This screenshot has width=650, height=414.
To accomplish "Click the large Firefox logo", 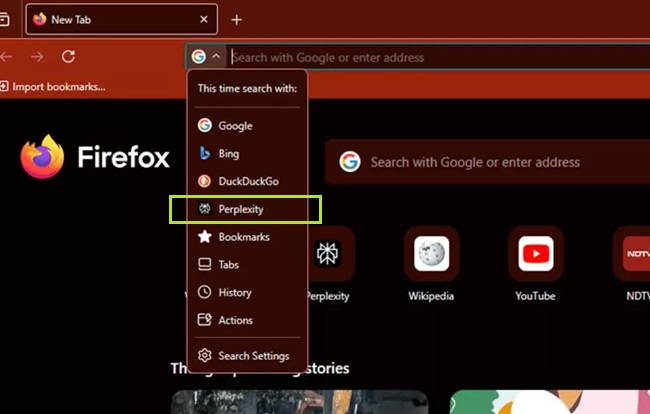I will (x=42, y=157).
